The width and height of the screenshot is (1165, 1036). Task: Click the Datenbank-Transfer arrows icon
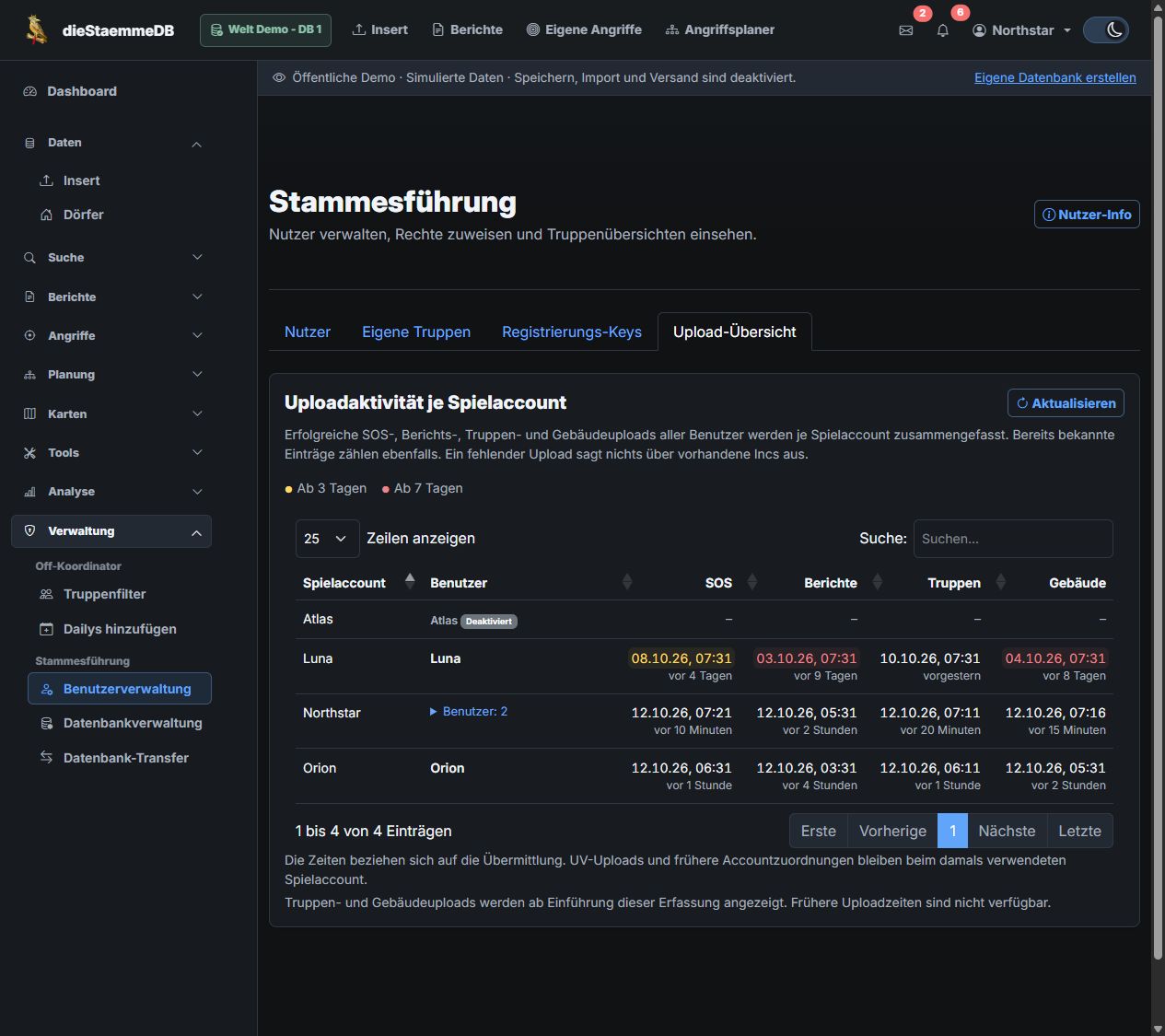(x=46, y=757)
